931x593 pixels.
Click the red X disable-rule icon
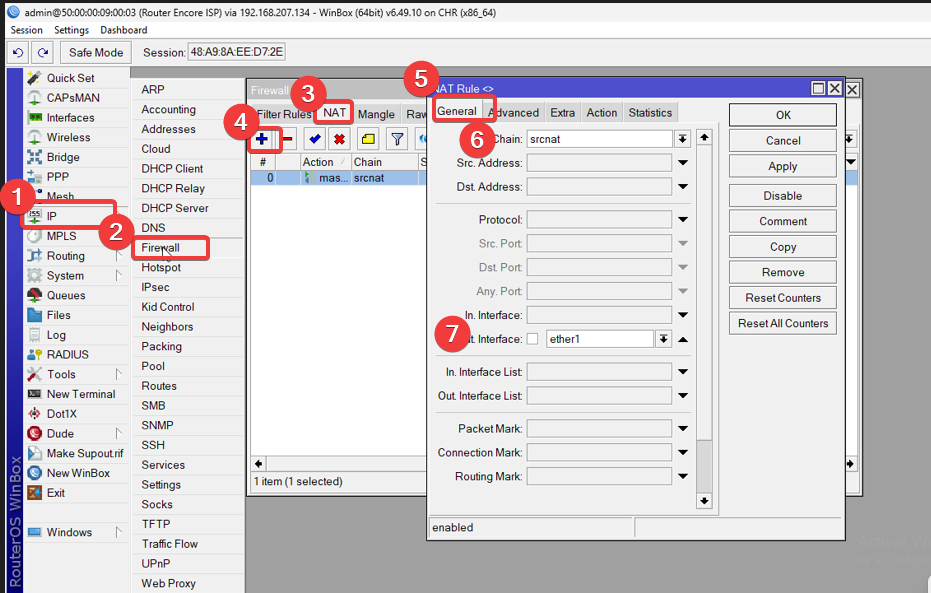(x=340, y=139)
